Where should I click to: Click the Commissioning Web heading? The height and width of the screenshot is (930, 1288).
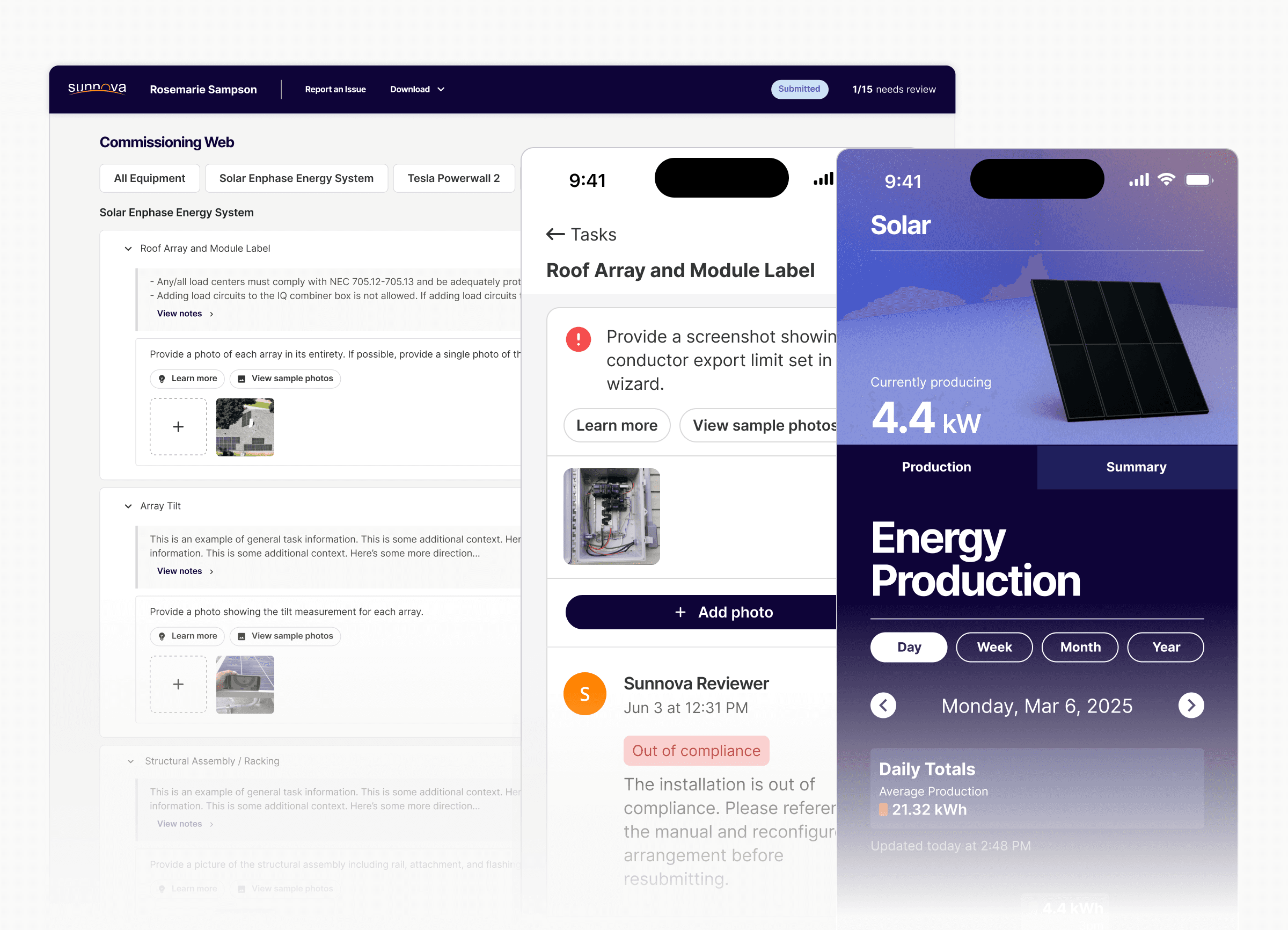[x=167, y=142]
